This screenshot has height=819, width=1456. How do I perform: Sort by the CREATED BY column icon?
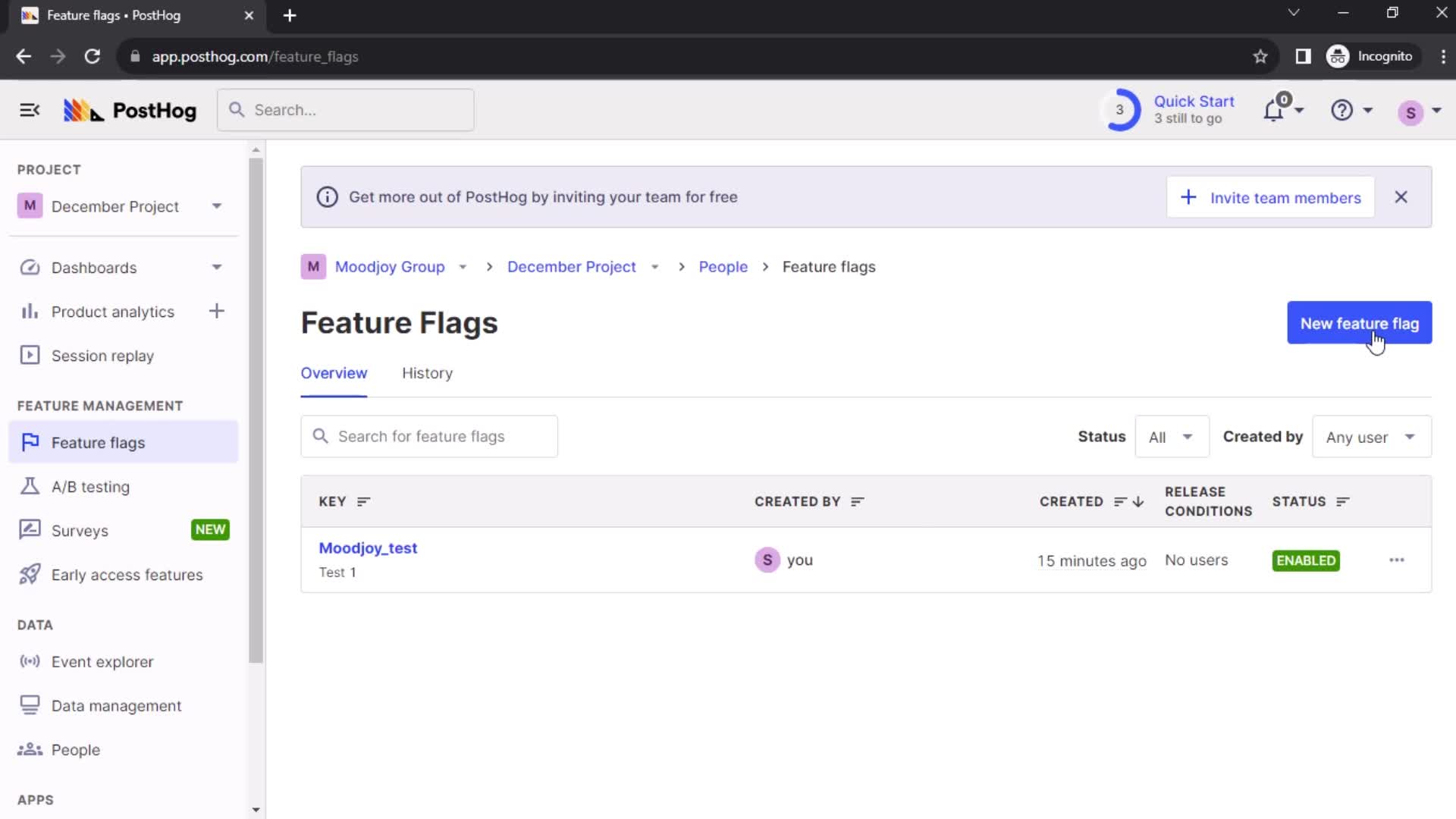pyautogui.click(x=858, y=501)
